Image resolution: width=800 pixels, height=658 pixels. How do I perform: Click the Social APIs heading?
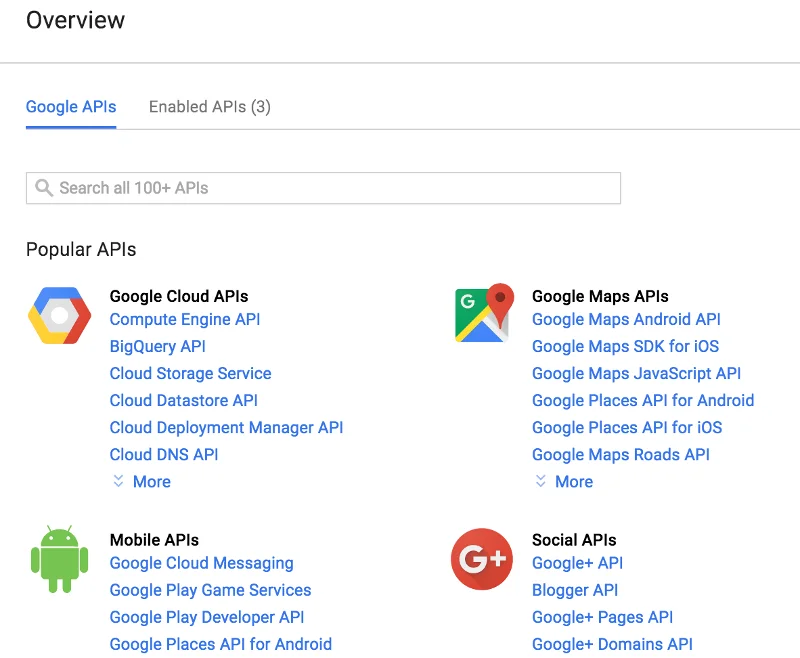pos(574,540)
